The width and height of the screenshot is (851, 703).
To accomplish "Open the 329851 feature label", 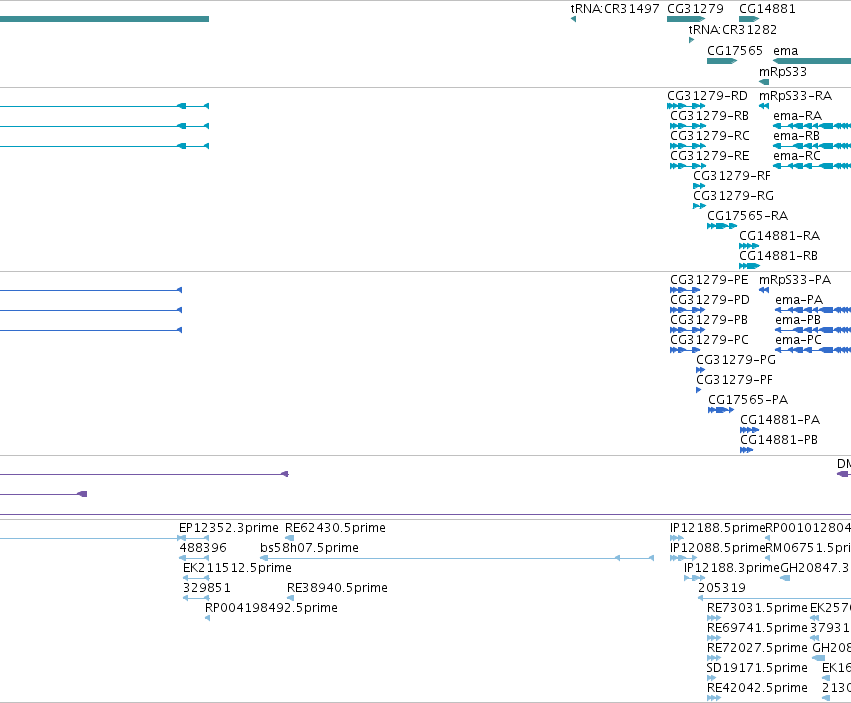I will point(207,588).
